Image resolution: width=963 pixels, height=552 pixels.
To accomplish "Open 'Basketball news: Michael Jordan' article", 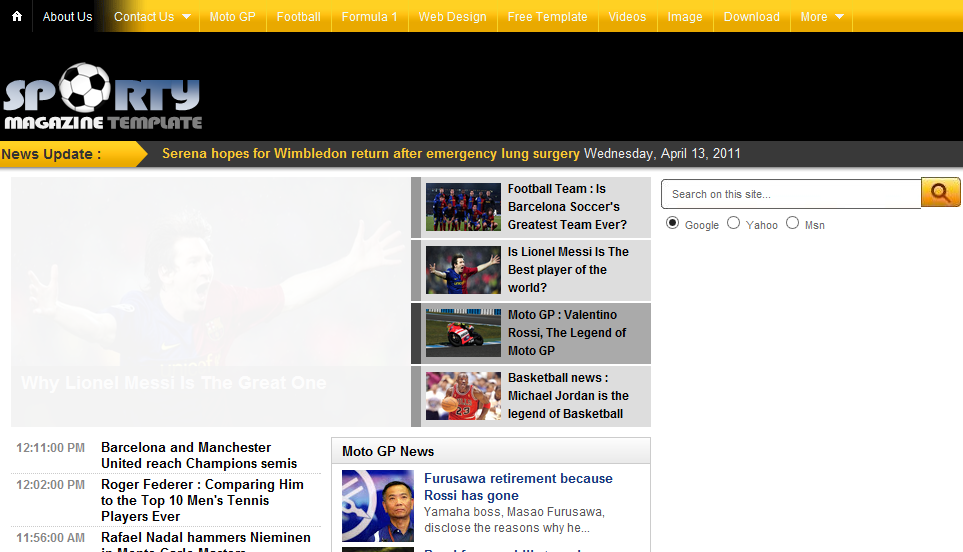I will tap(568, 396).
